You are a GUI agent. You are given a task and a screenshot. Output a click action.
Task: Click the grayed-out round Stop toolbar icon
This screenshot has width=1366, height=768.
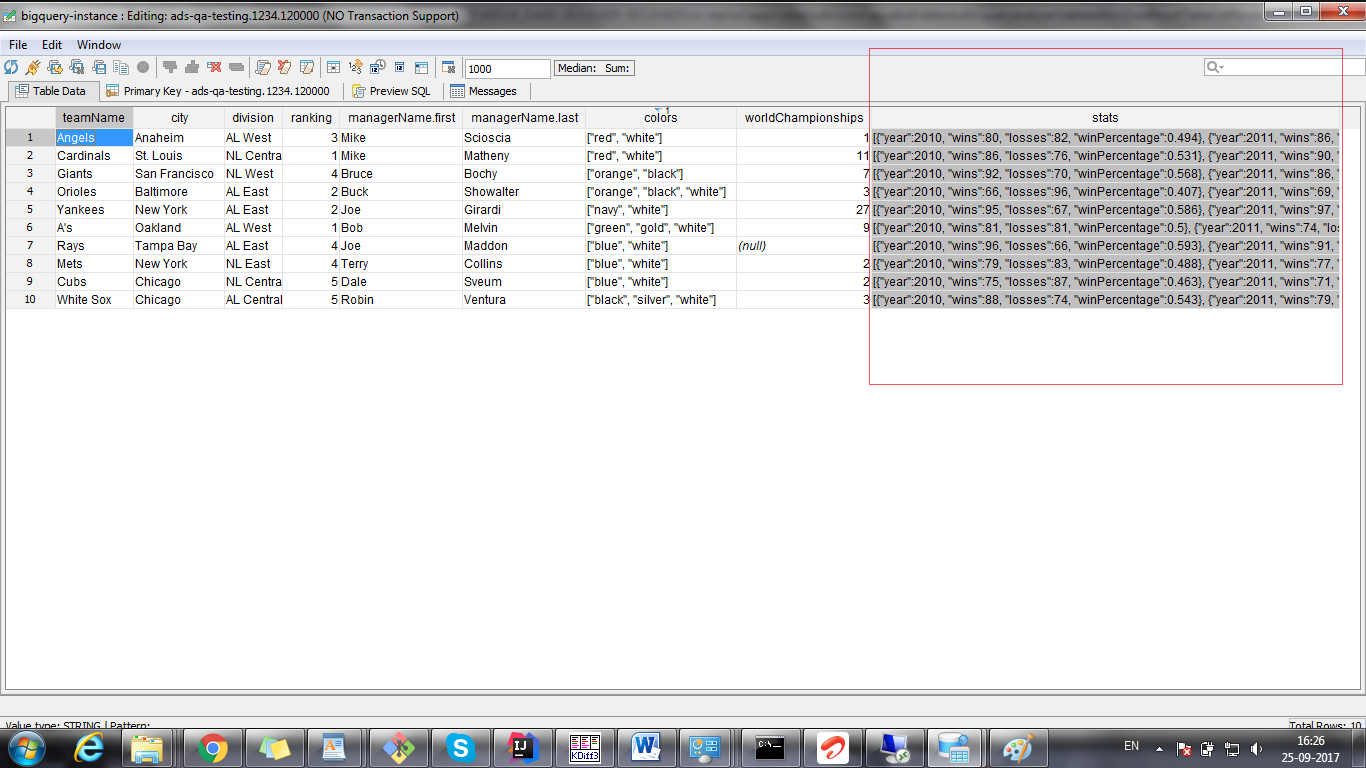(143, 67)
